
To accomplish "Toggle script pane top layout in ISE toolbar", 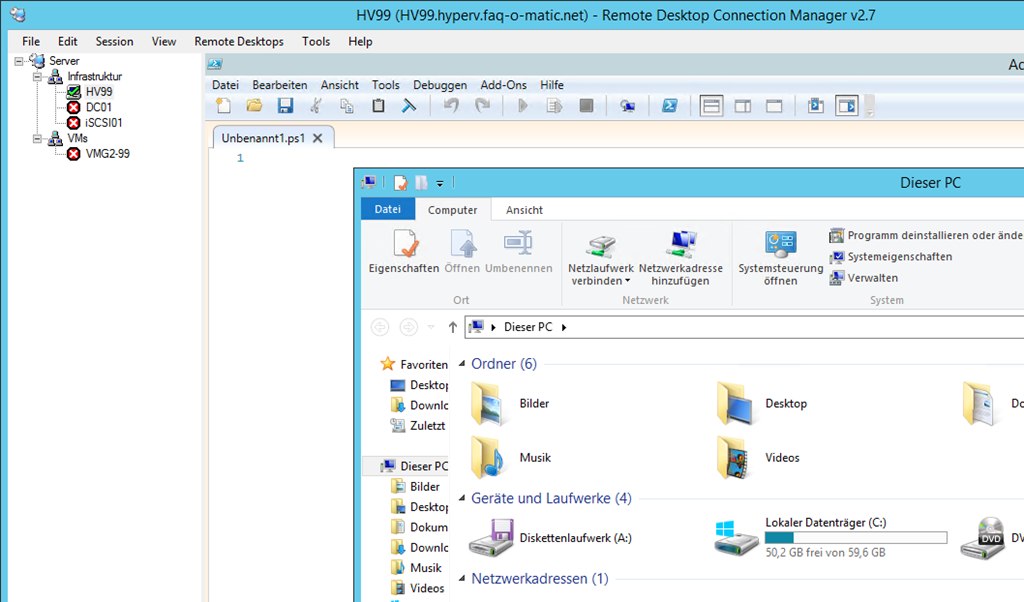I will tap(711, 106).
